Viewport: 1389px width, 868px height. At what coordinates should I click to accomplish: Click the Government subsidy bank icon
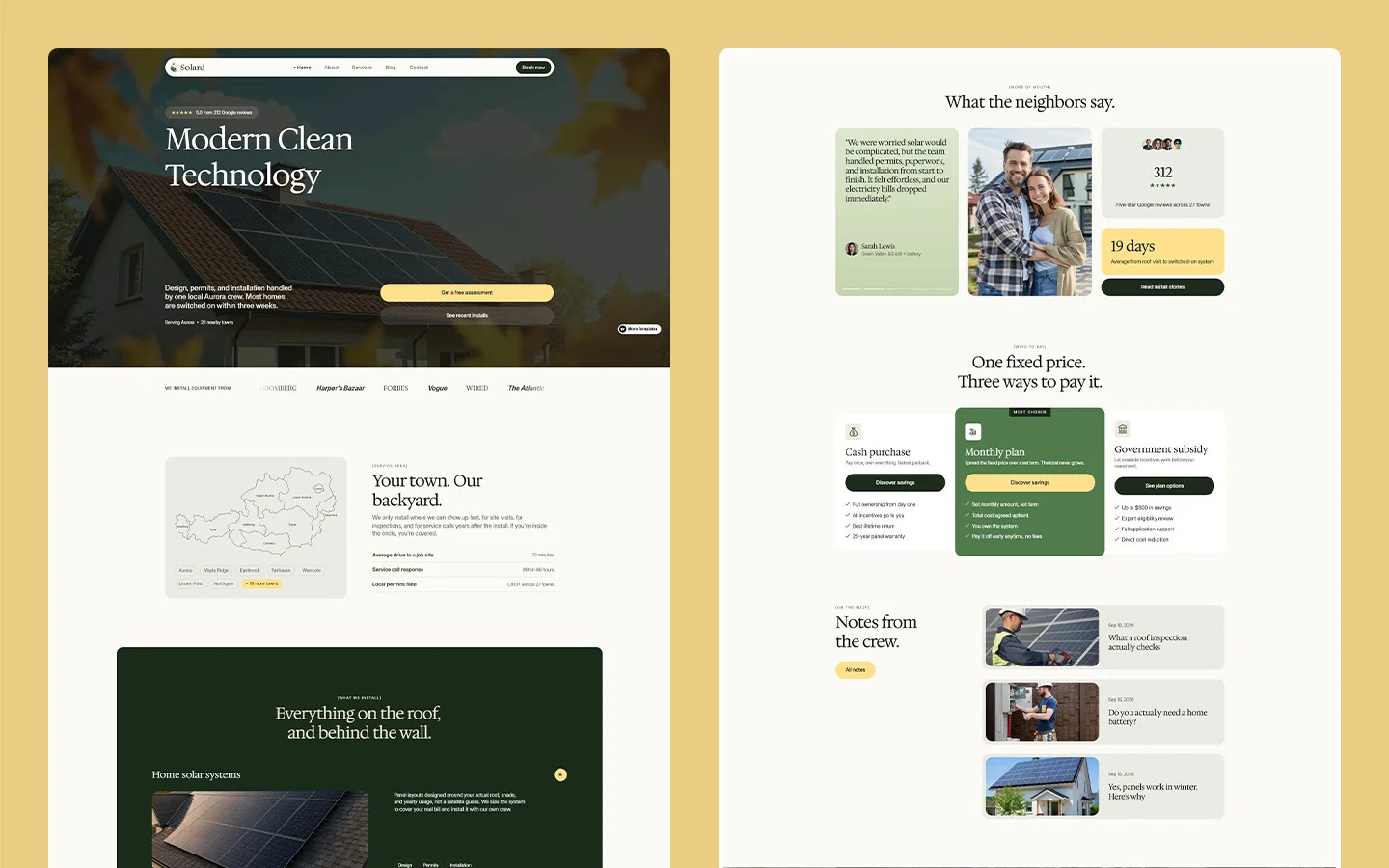[1122, 429]
